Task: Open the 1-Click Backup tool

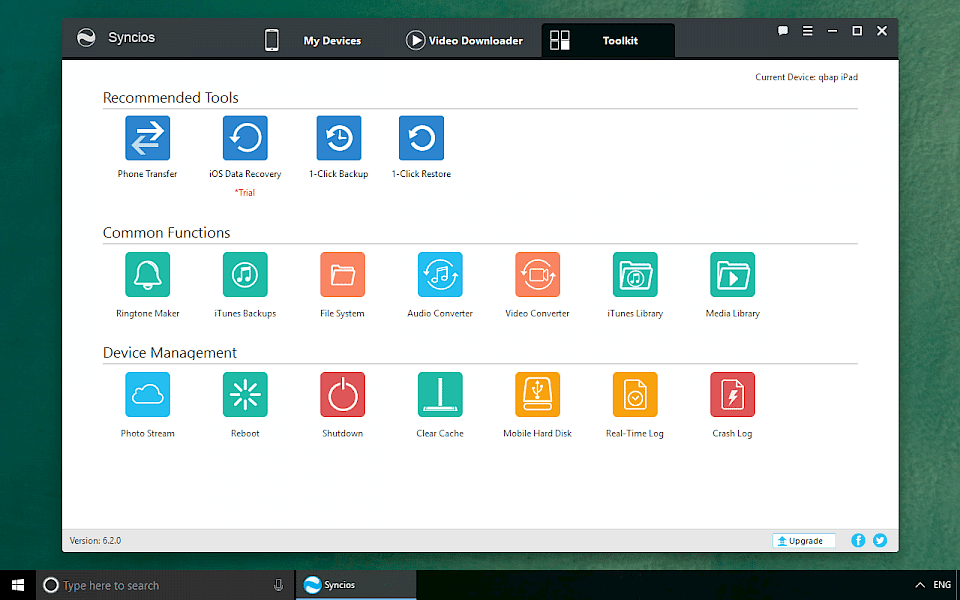Action: point(339,138)
